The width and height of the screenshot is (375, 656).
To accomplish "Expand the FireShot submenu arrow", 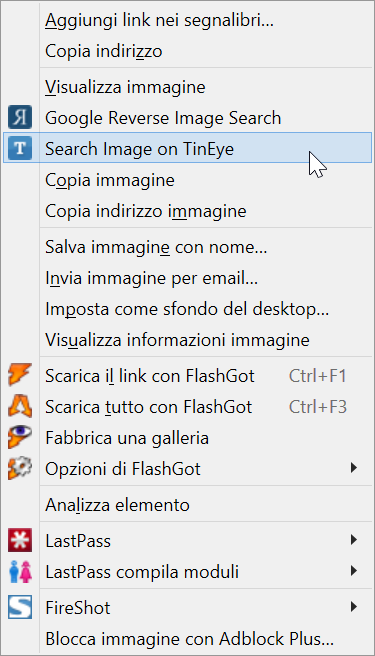I will pos(354,606).
